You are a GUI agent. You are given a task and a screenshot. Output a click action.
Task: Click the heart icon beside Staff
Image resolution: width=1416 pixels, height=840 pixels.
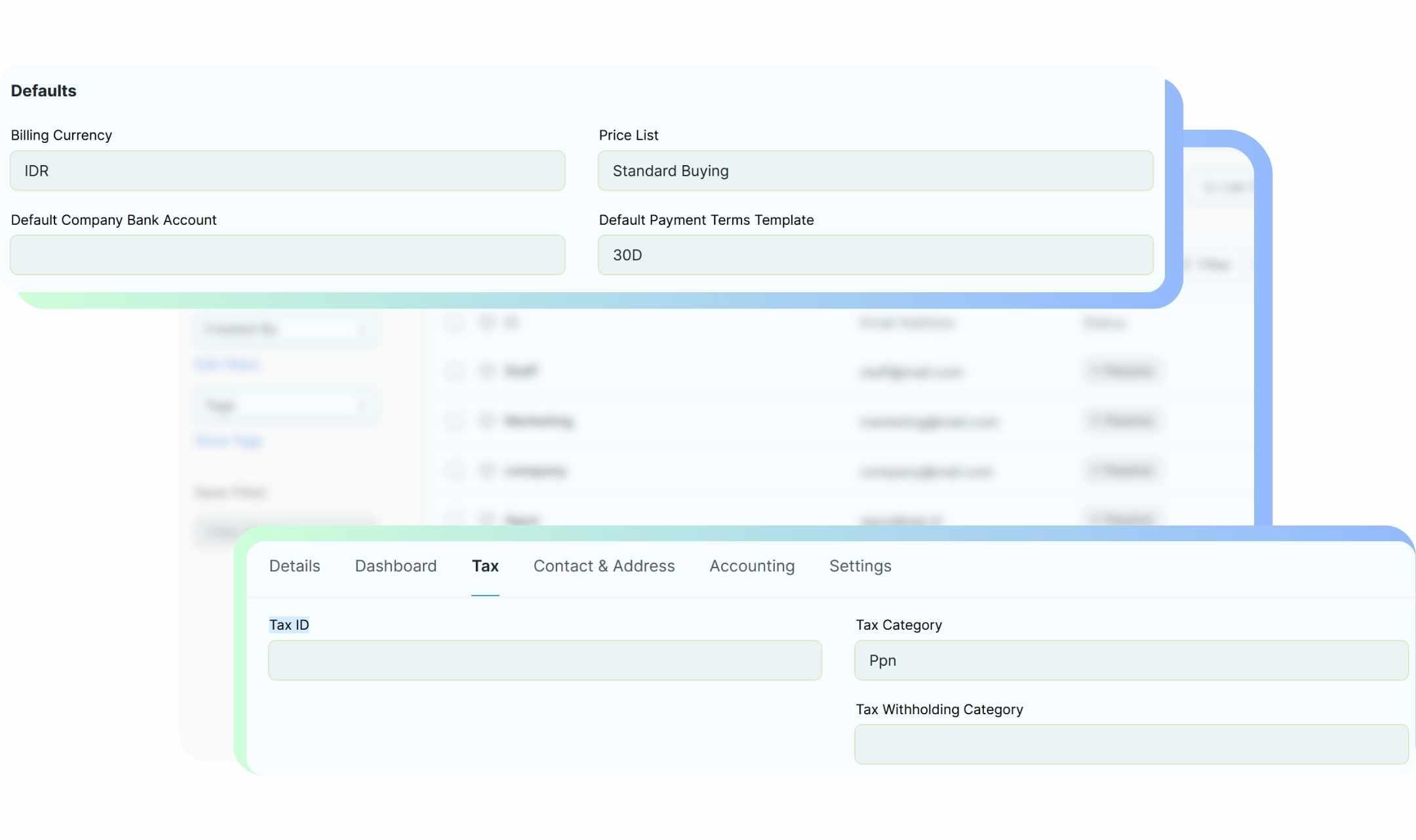point(486,371)
